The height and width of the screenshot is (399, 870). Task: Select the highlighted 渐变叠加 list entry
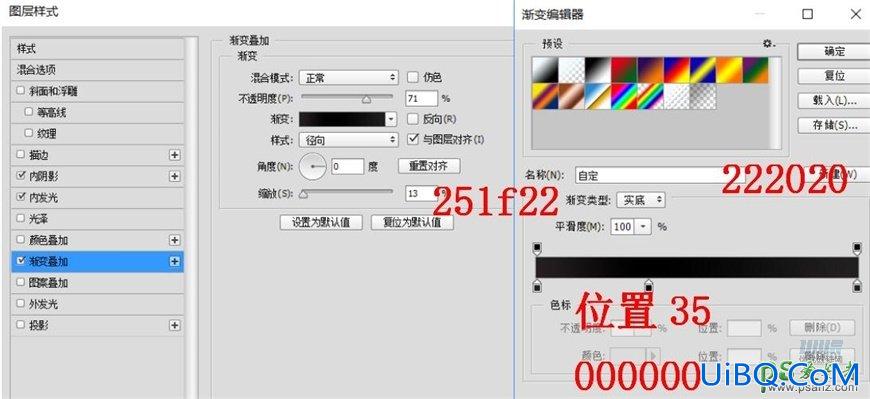tap(98, 261)
